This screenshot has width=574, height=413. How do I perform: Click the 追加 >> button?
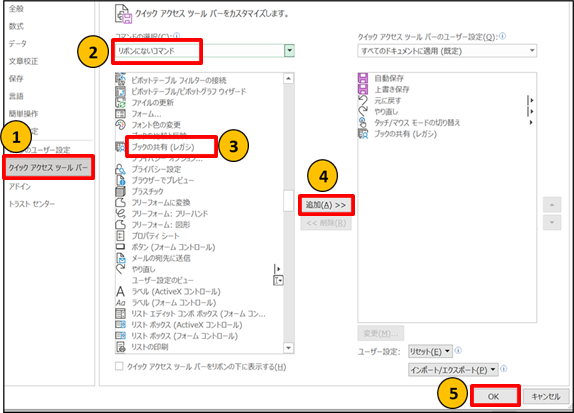click(x=326, y=205)
